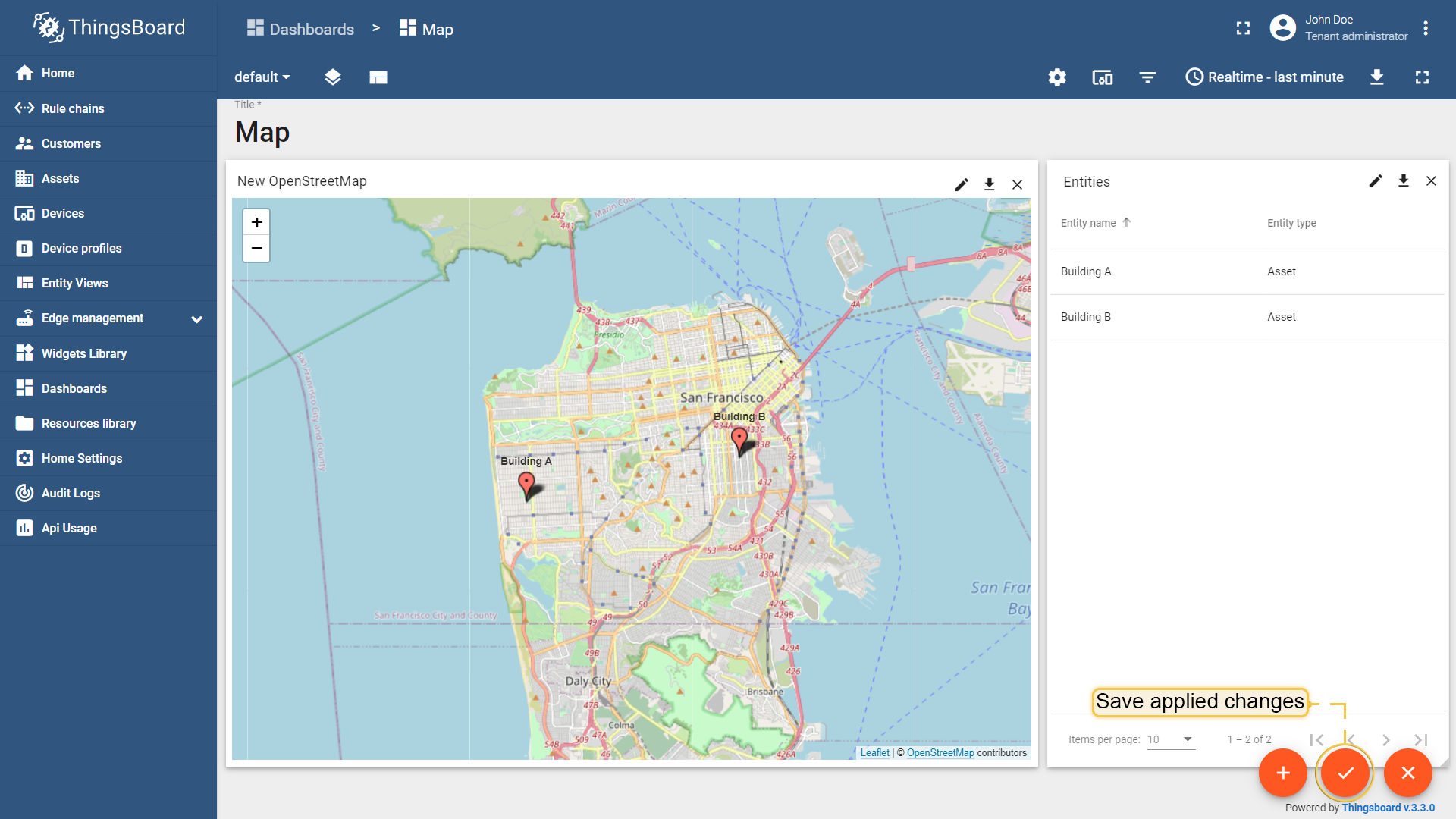Remove the Entities widget
The width and height of the screenshot is (1456, 819).
(1431, 181)
